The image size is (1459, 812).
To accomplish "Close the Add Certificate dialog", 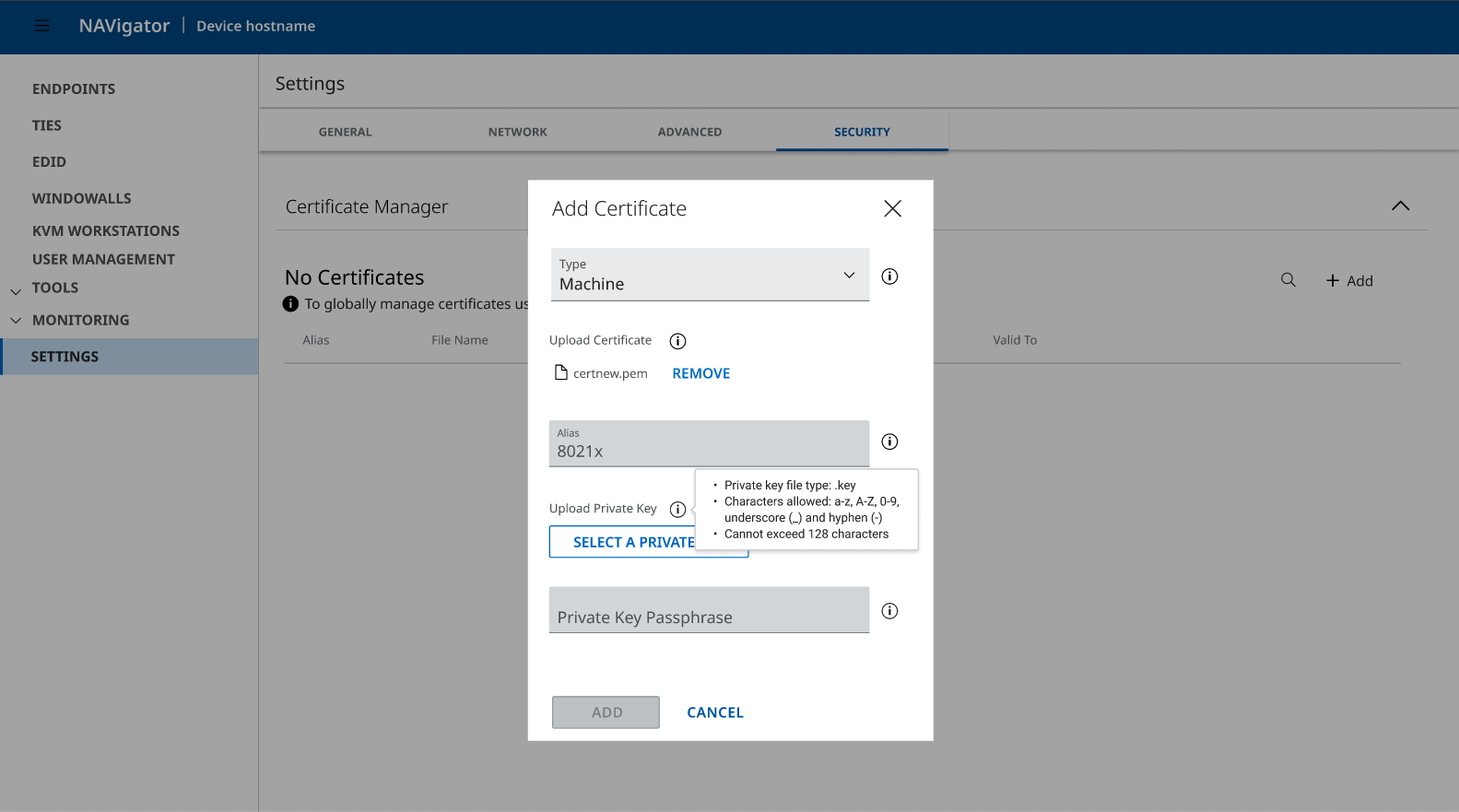I will coord(892,208).
